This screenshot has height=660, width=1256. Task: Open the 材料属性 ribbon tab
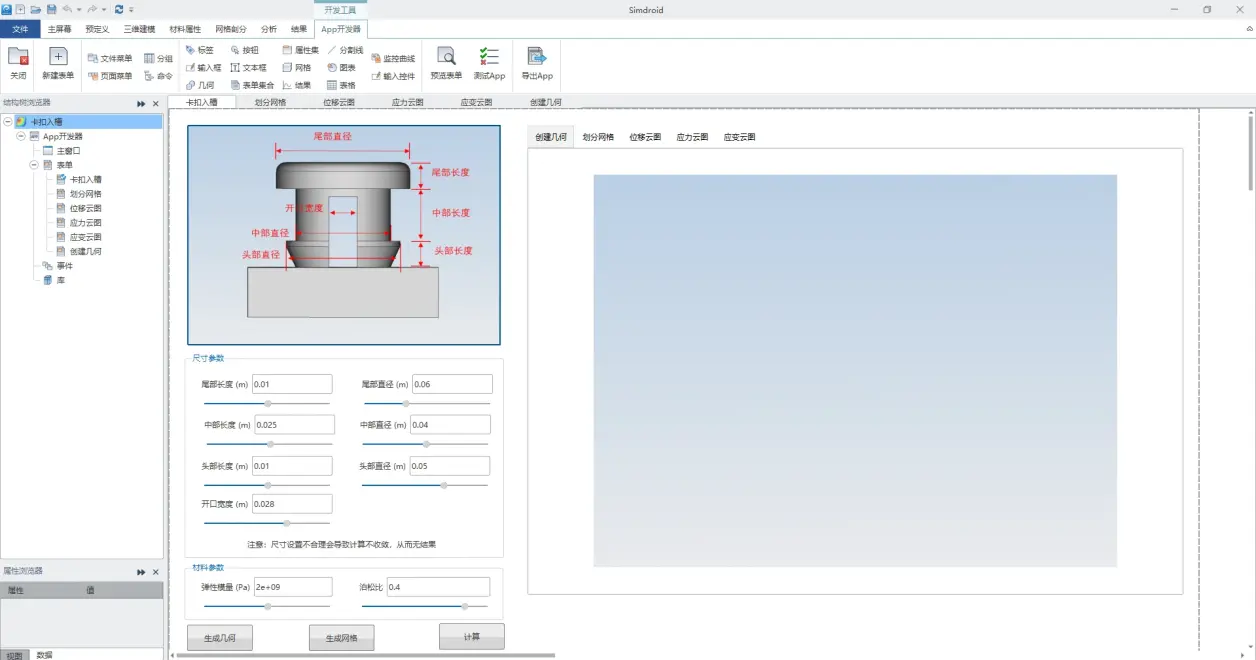[x=185, y=29]
